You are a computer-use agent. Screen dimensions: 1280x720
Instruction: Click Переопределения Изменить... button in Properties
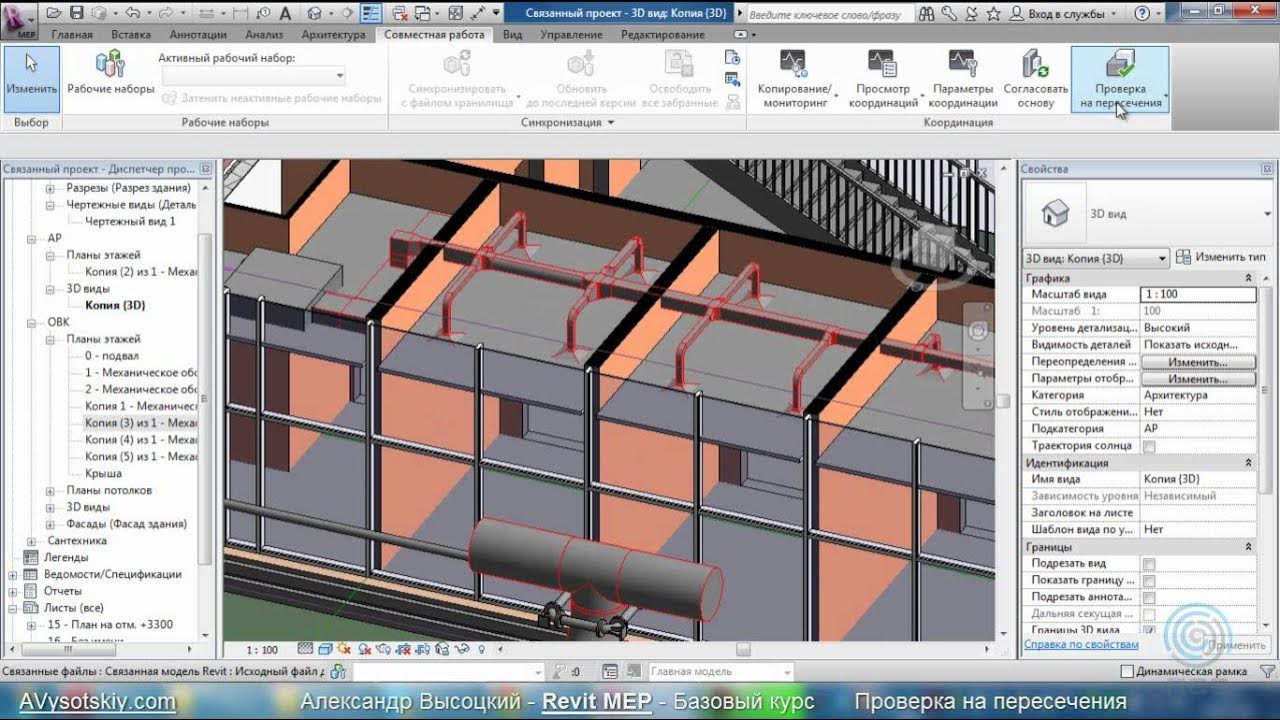coord(1198,362)
